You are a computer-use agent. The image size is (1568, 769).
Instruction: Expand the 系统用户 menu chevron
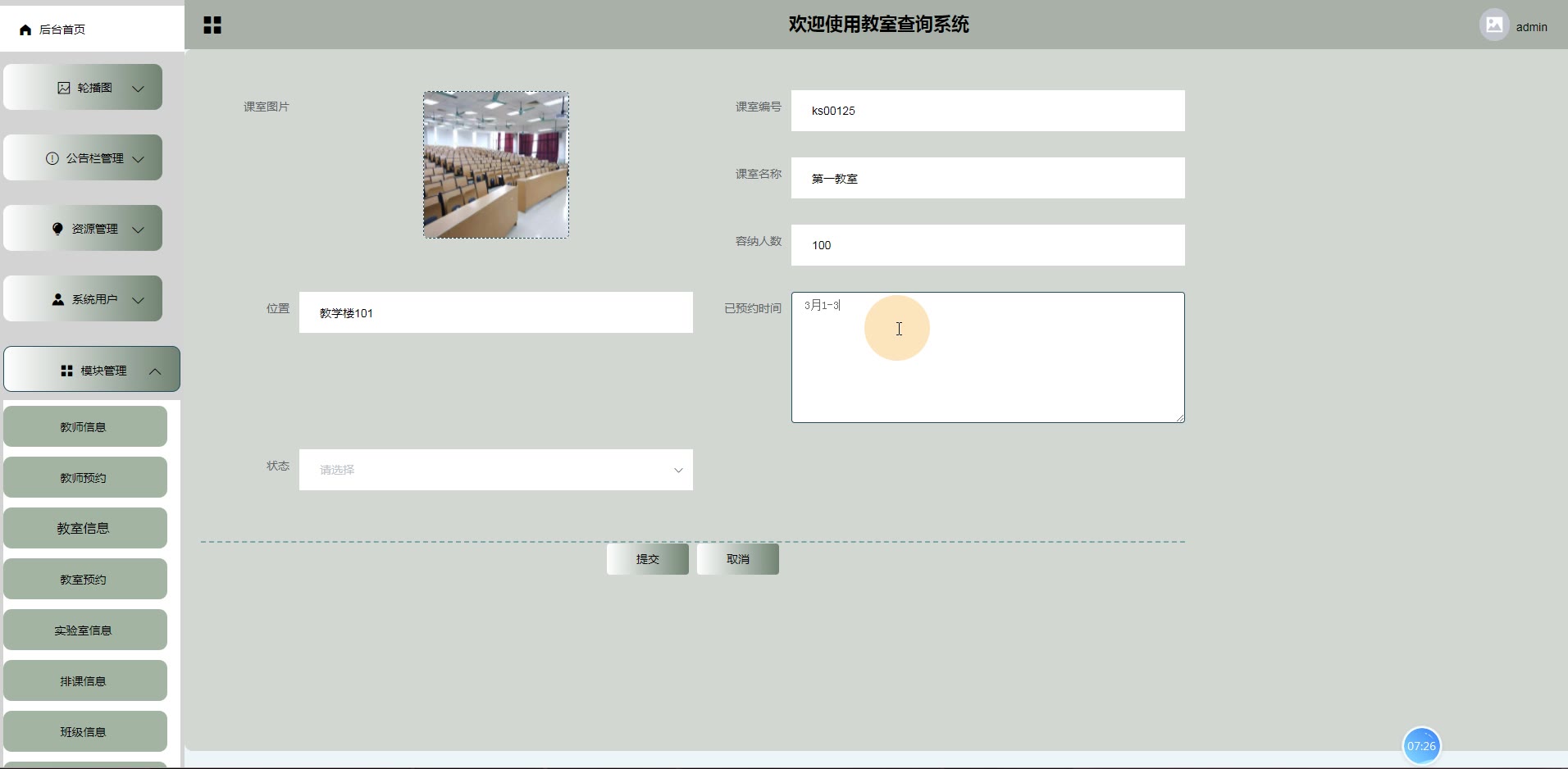[x=139, y=300]
